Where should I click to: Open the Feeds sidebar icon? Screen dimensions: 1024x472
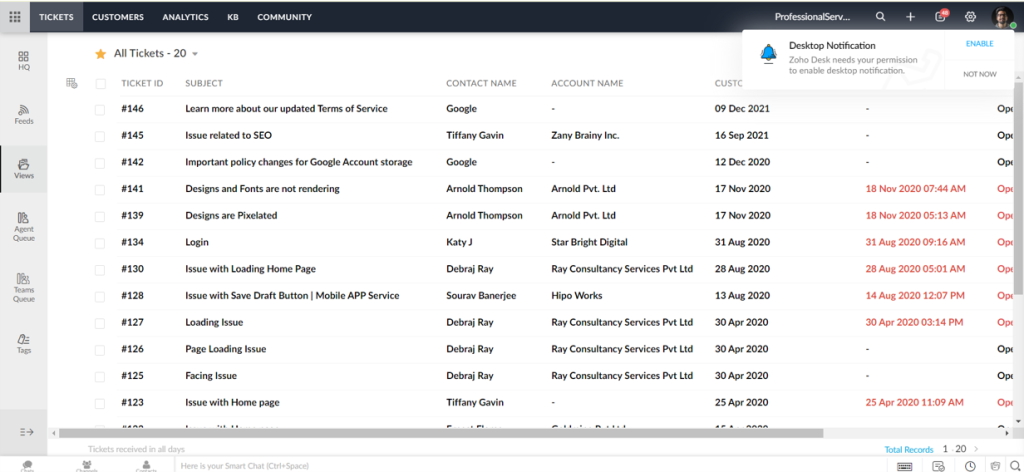pyautogui.click(x=24, y=114)
